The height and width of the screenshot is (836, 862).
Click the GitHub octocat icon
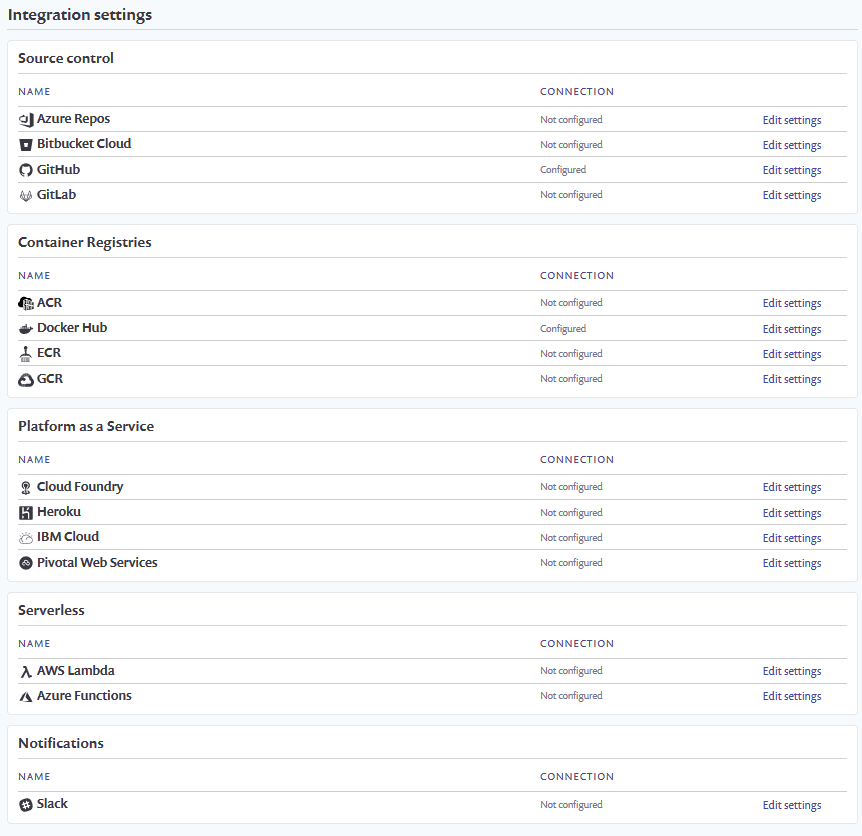[x=26, y=170]
